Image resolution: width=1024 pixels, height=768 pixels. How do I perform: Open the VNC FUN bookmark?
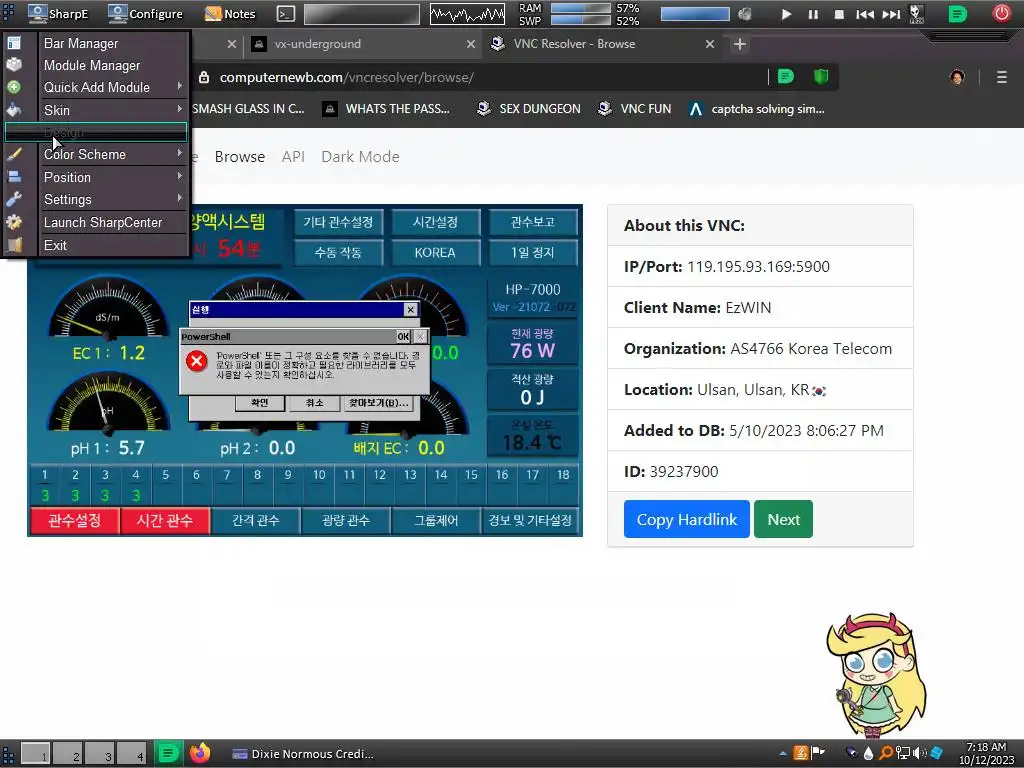[x=634, y=108]
